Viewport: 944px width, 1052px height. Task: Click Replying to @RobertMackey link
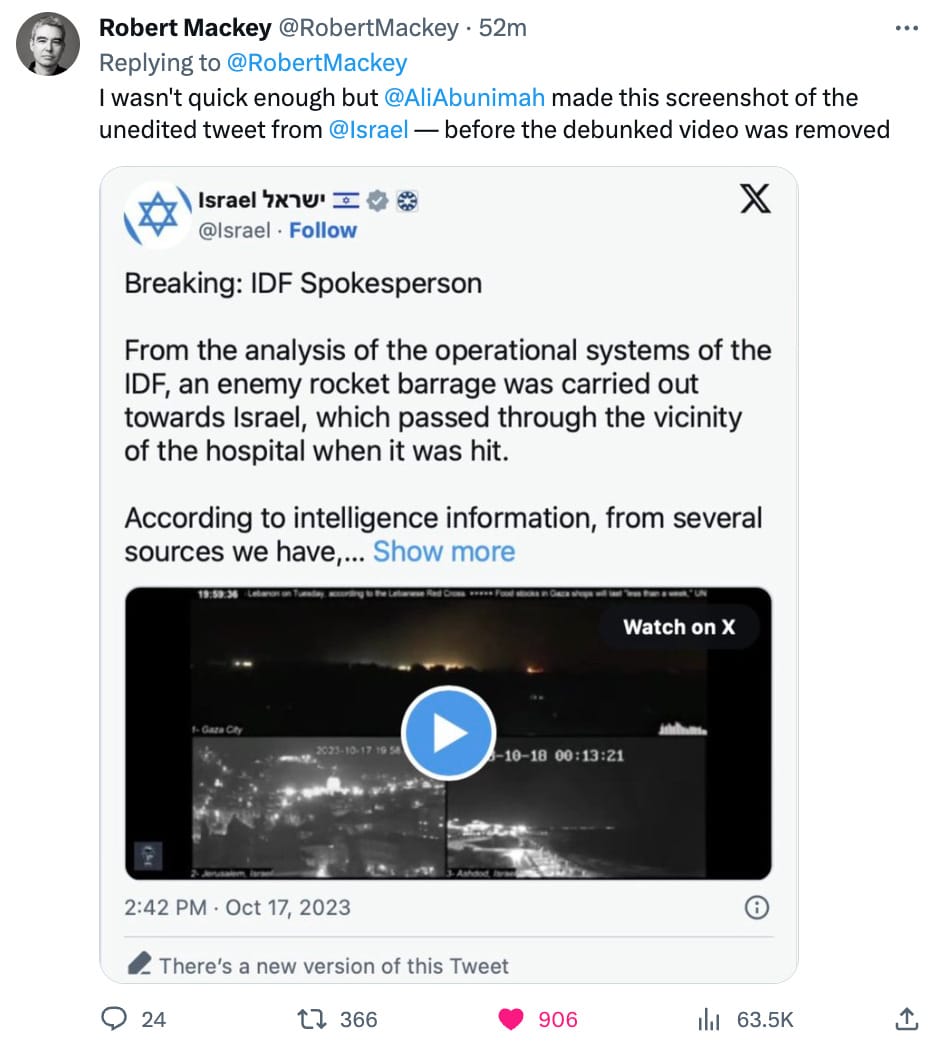317,63
